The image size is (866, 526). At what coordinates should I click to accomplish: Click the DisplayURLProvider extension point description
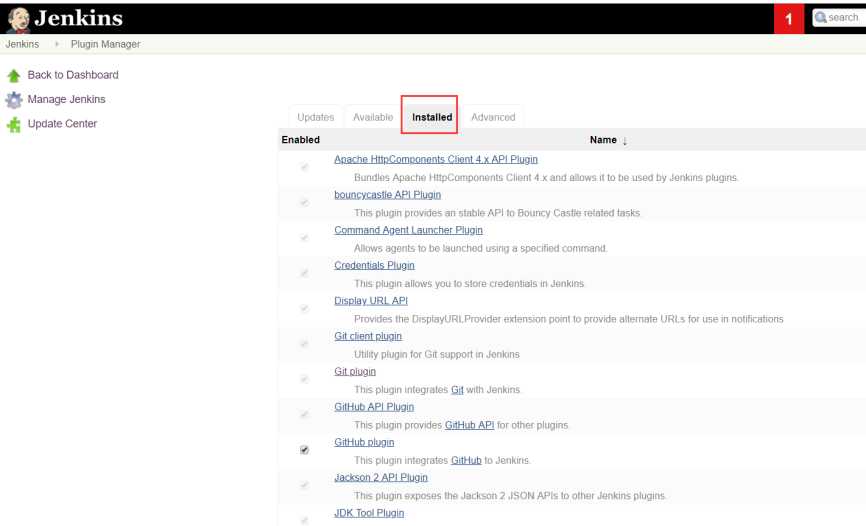(569, 319)
